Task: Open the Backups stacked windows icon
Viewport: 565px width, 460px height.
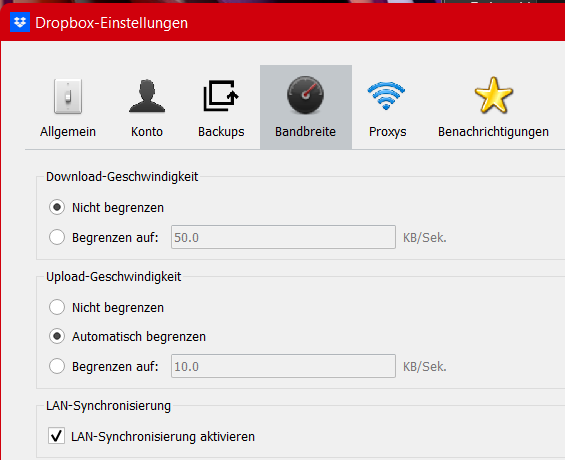Action: click(x=221, y=95)
